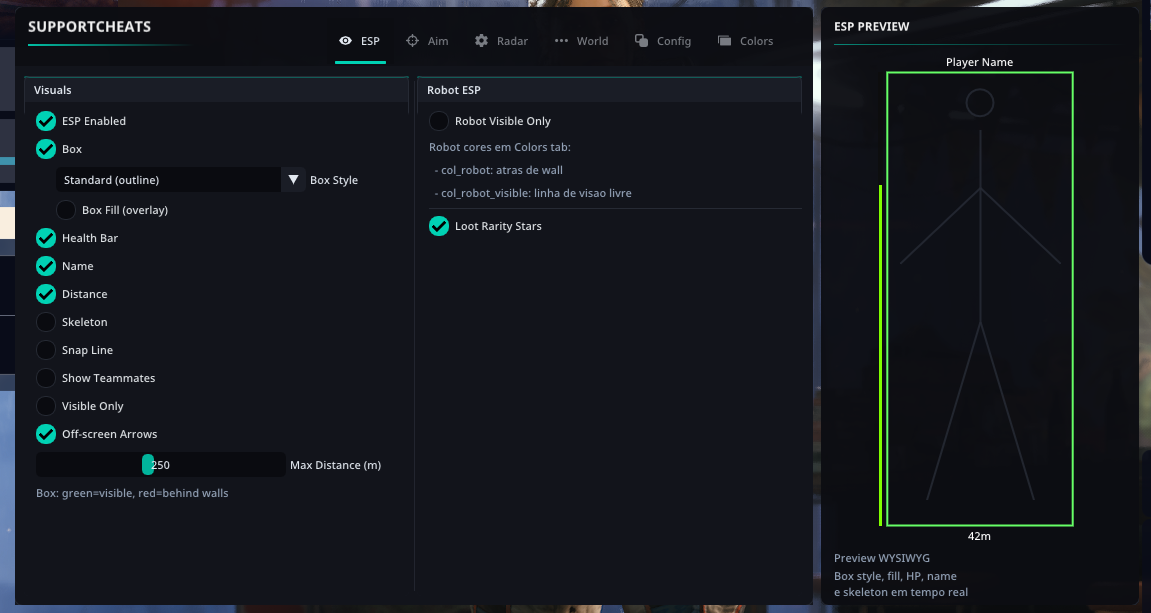Click the 42m distance label

click(x=979, y=536)
